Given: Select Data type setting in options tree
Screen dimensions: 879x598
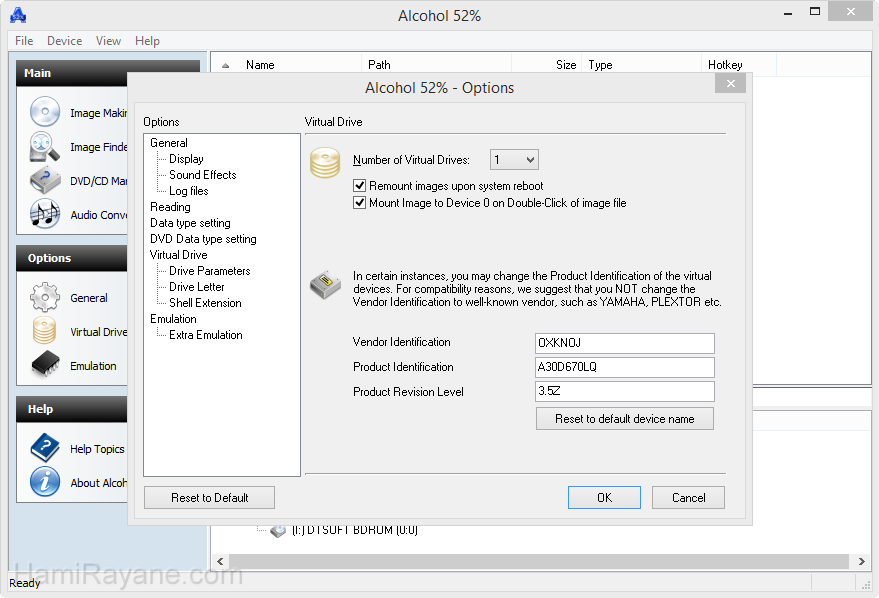Looking at the screenshot, I should pyautogui.click(x=190, y=223).
